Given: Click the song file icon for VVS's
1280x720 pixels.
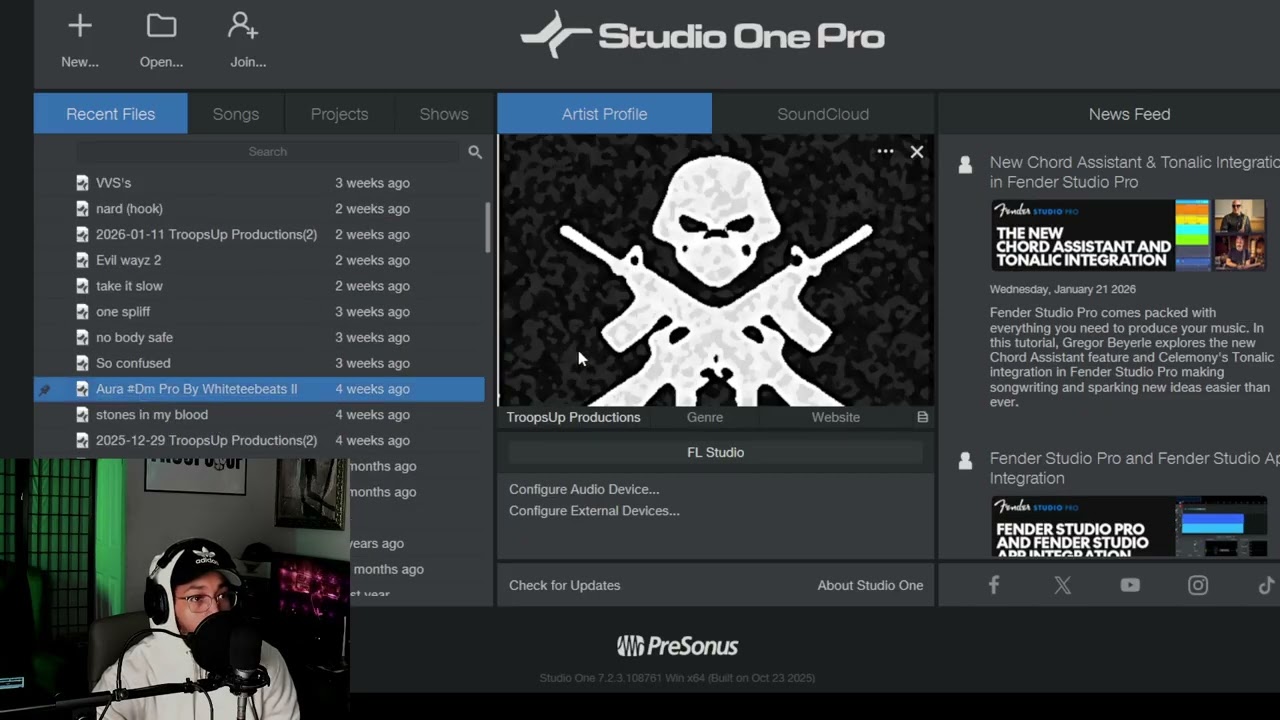Looking at the screenshot, I should pyautogui.click(x=83, y=183).
